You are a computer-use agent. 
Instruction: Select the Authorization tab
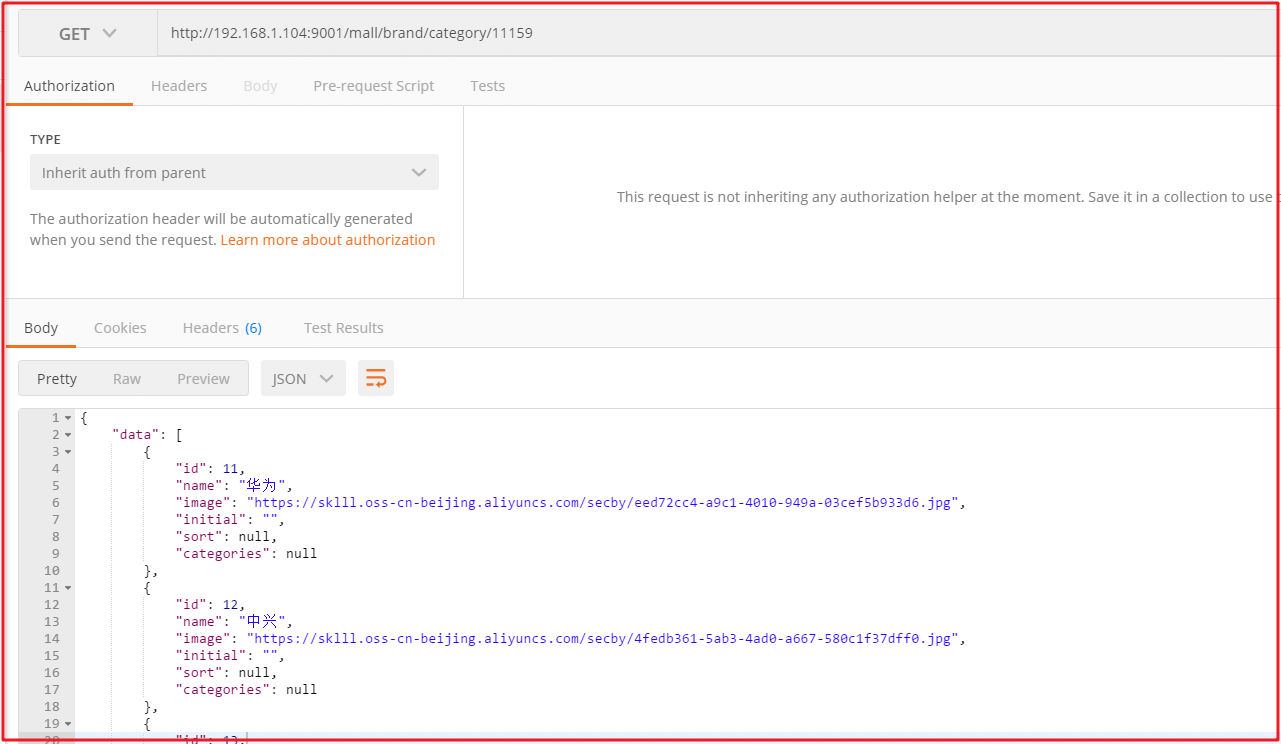coord(69,86)
